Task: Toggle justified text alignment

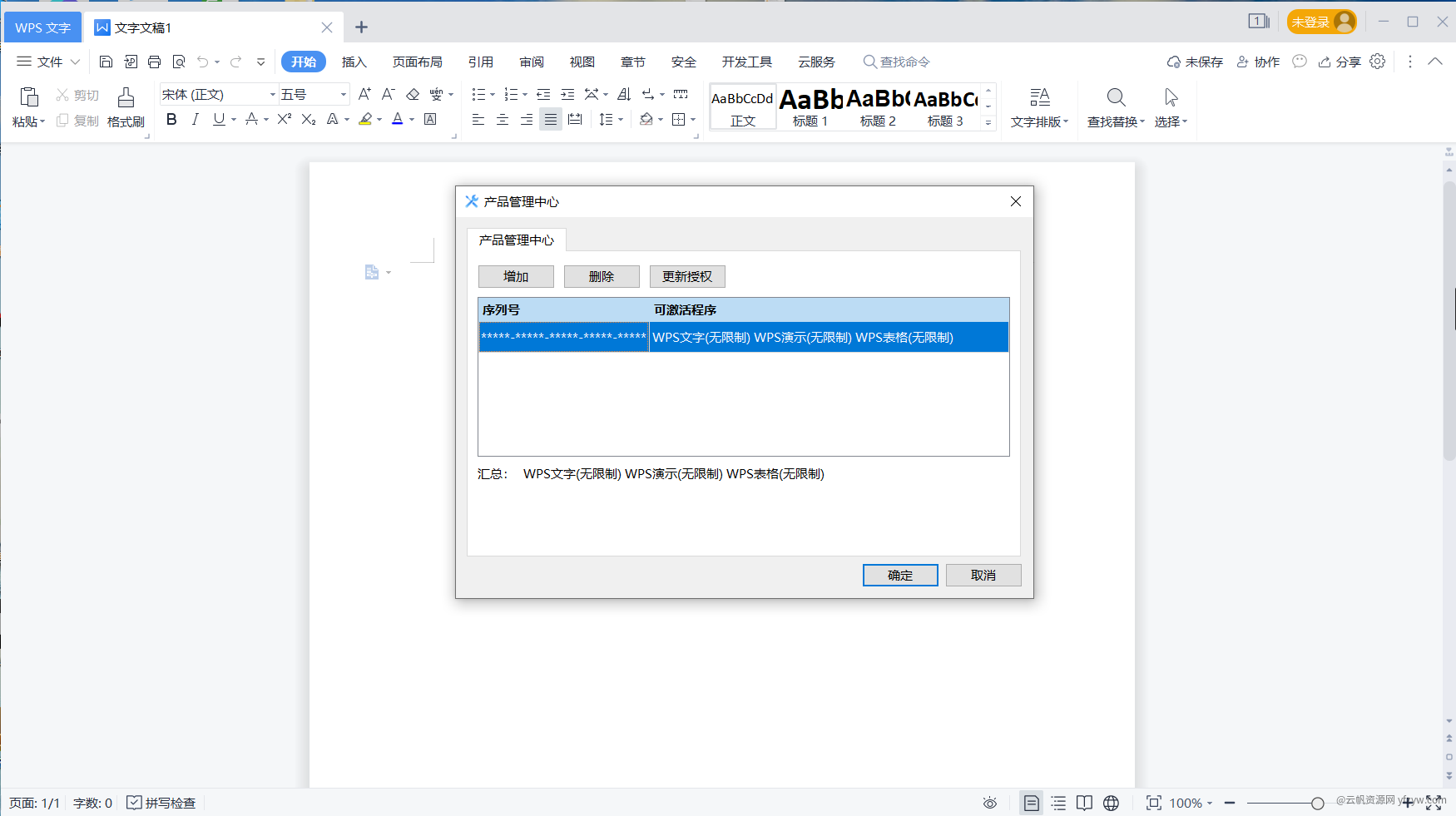Action: pos(551,119)
